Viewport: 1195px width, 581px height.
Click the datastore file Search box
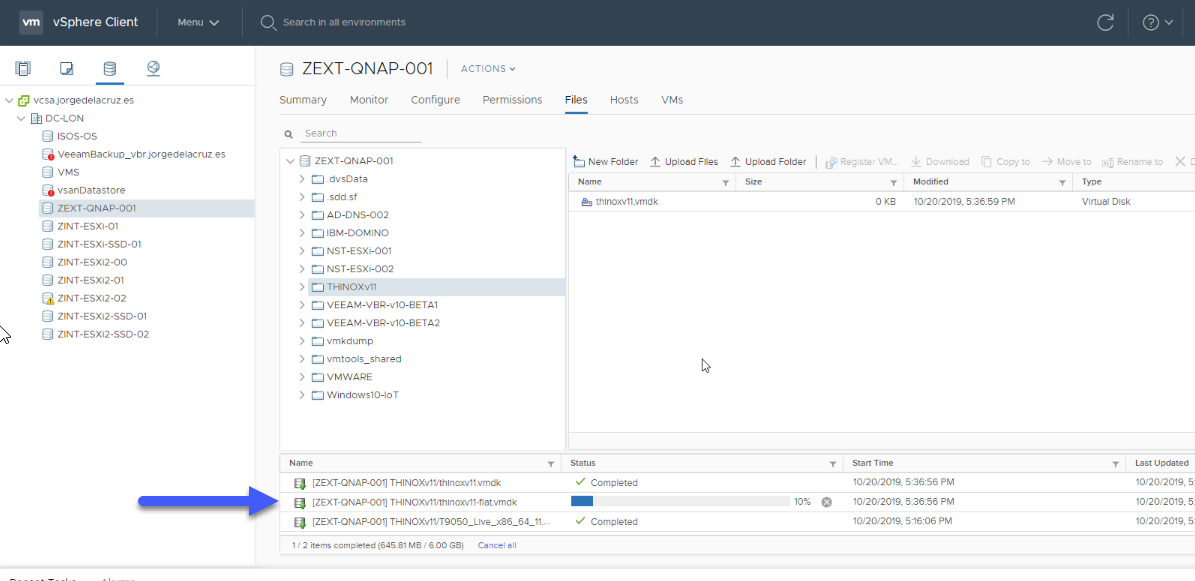pyautogui.click(x=360, y=133)
